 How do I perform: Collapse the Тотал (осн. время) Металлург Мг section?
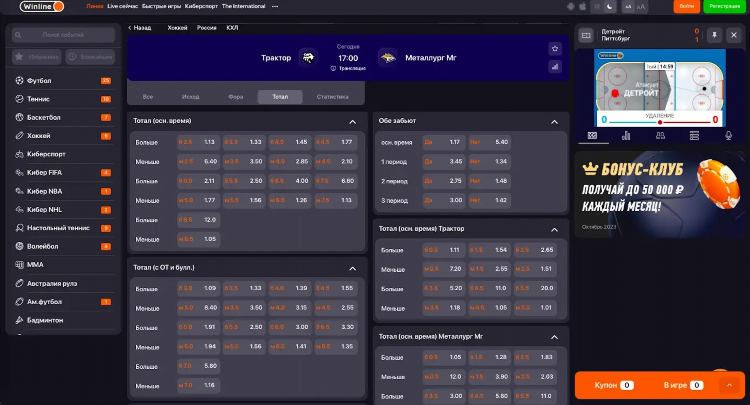point(554,338)
